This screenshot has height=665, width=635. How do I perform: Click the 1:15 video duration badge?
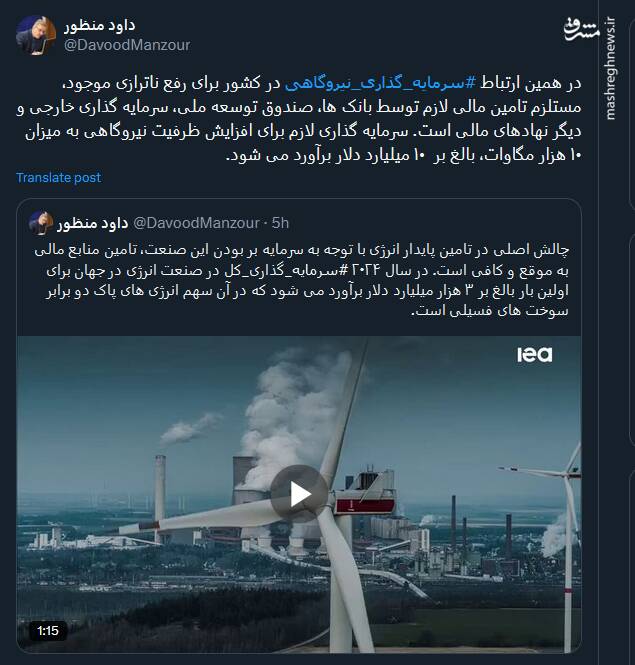48,631
